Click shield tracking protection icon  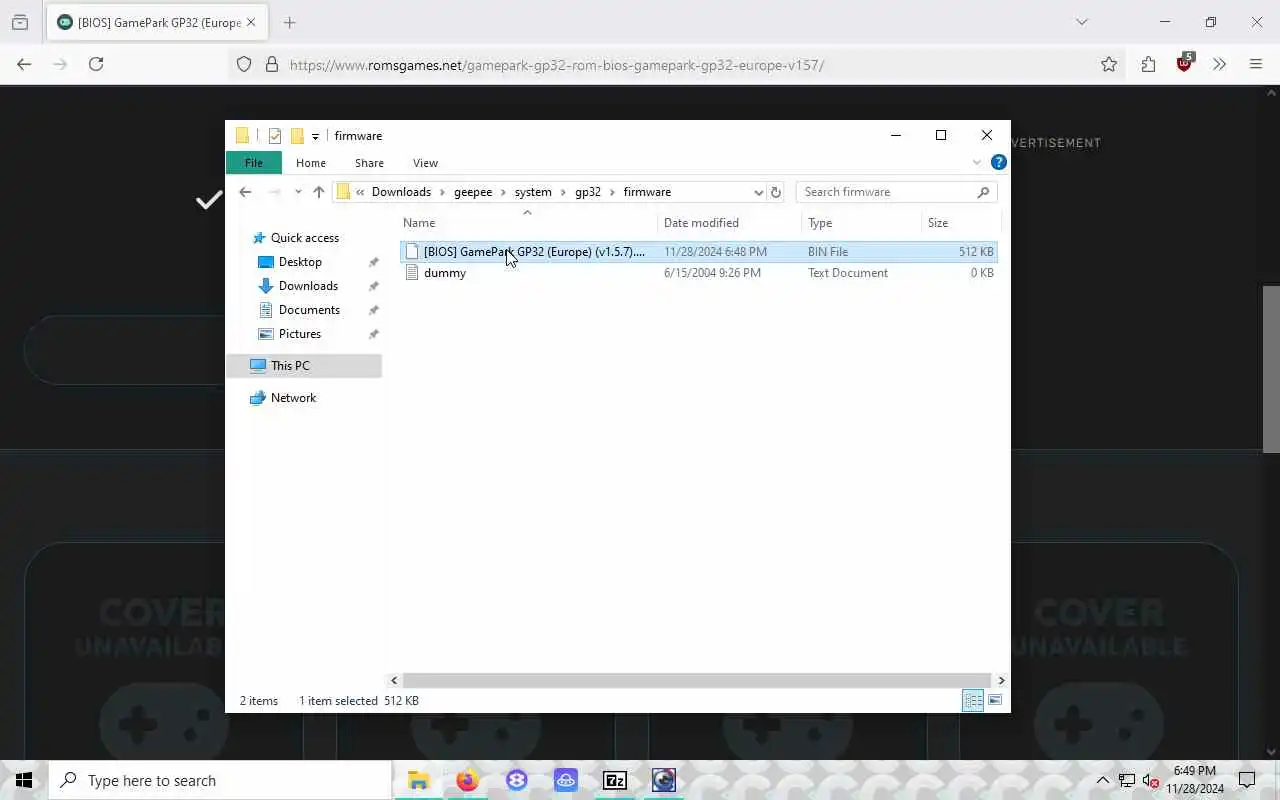click(x=244, y=64)
